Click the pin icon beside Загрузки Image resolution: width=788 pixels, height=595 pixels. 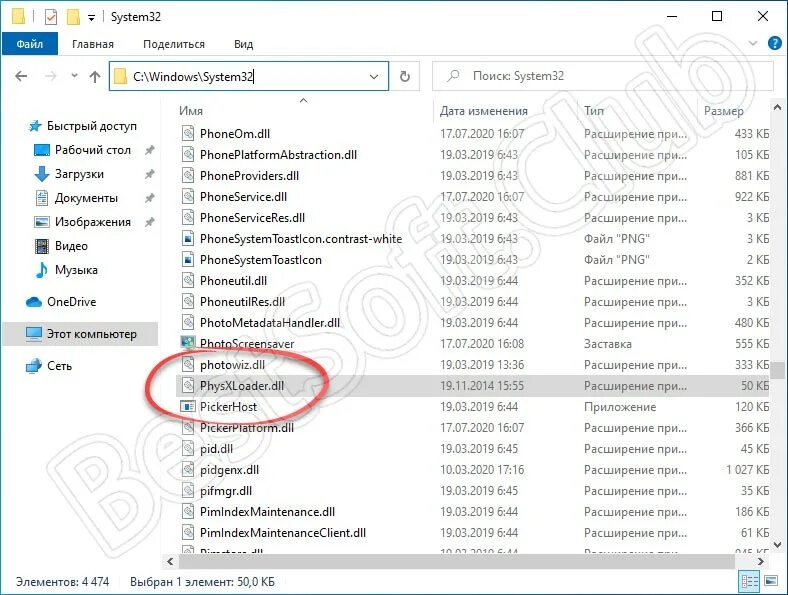(x=149, y=174)
